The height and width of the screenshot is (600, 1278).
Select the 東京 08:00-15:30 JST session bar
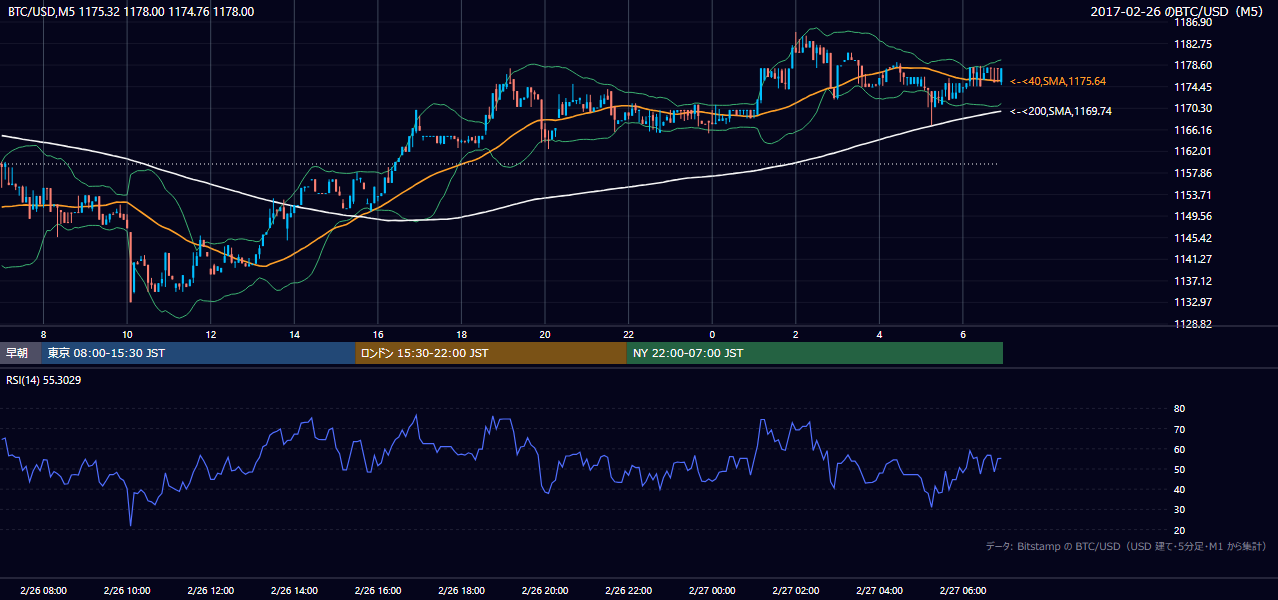coord(199,353)
